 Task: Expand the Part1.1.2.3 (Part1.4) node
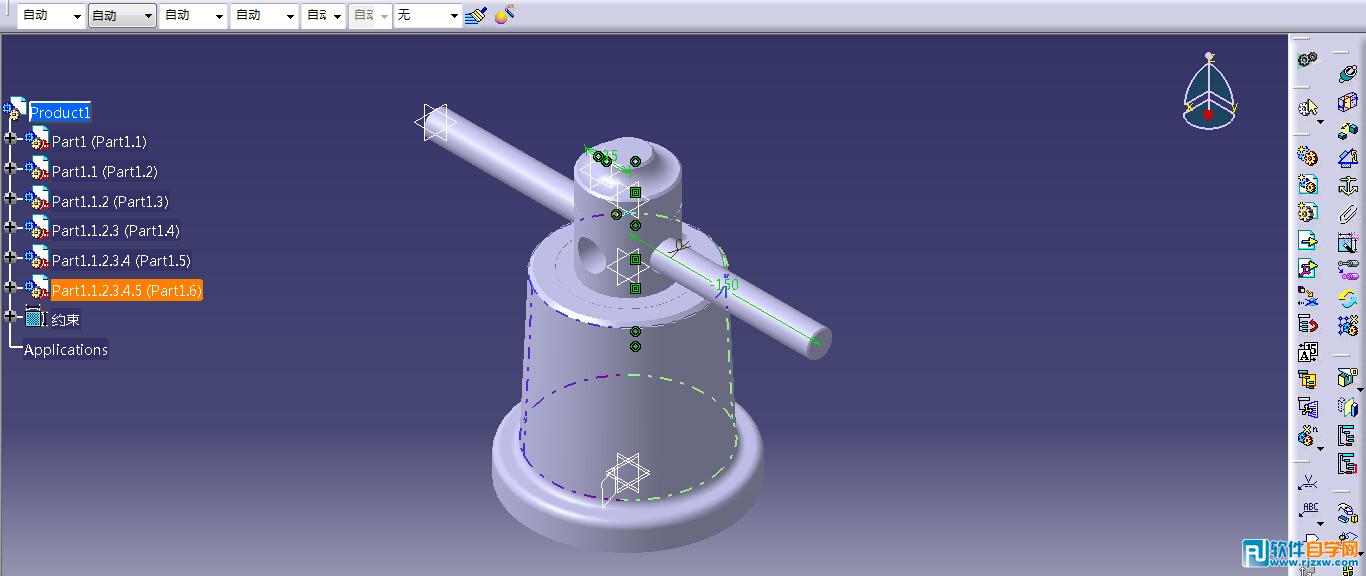11,227
